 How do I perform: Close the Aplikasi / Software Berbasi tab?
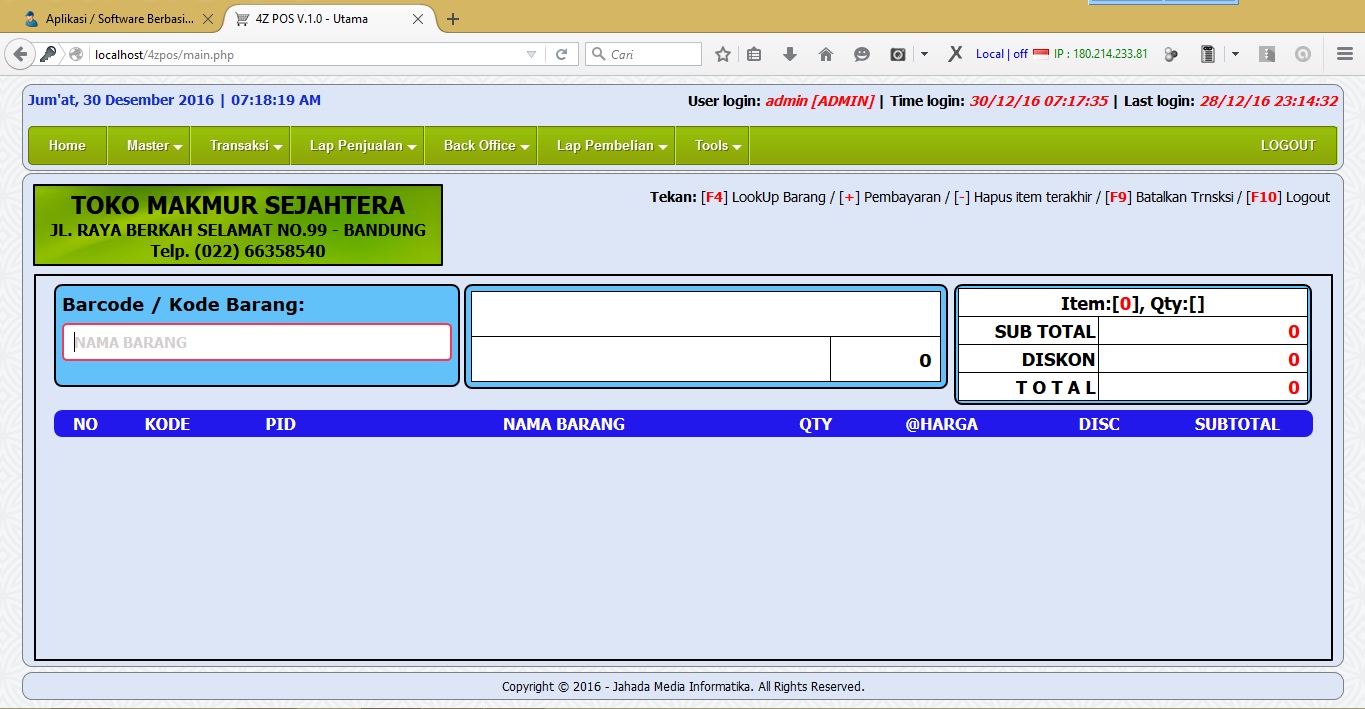point(207,19)
